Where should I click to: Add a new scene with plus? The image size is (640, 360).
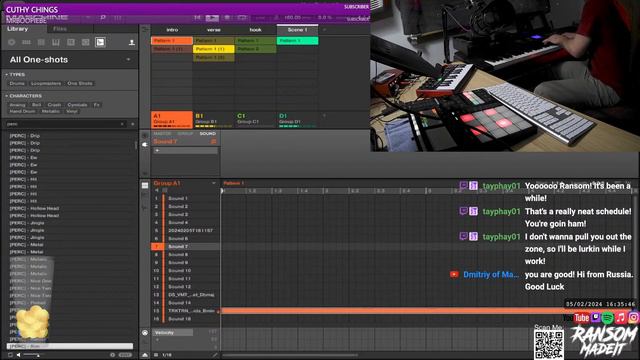[324, 30]
